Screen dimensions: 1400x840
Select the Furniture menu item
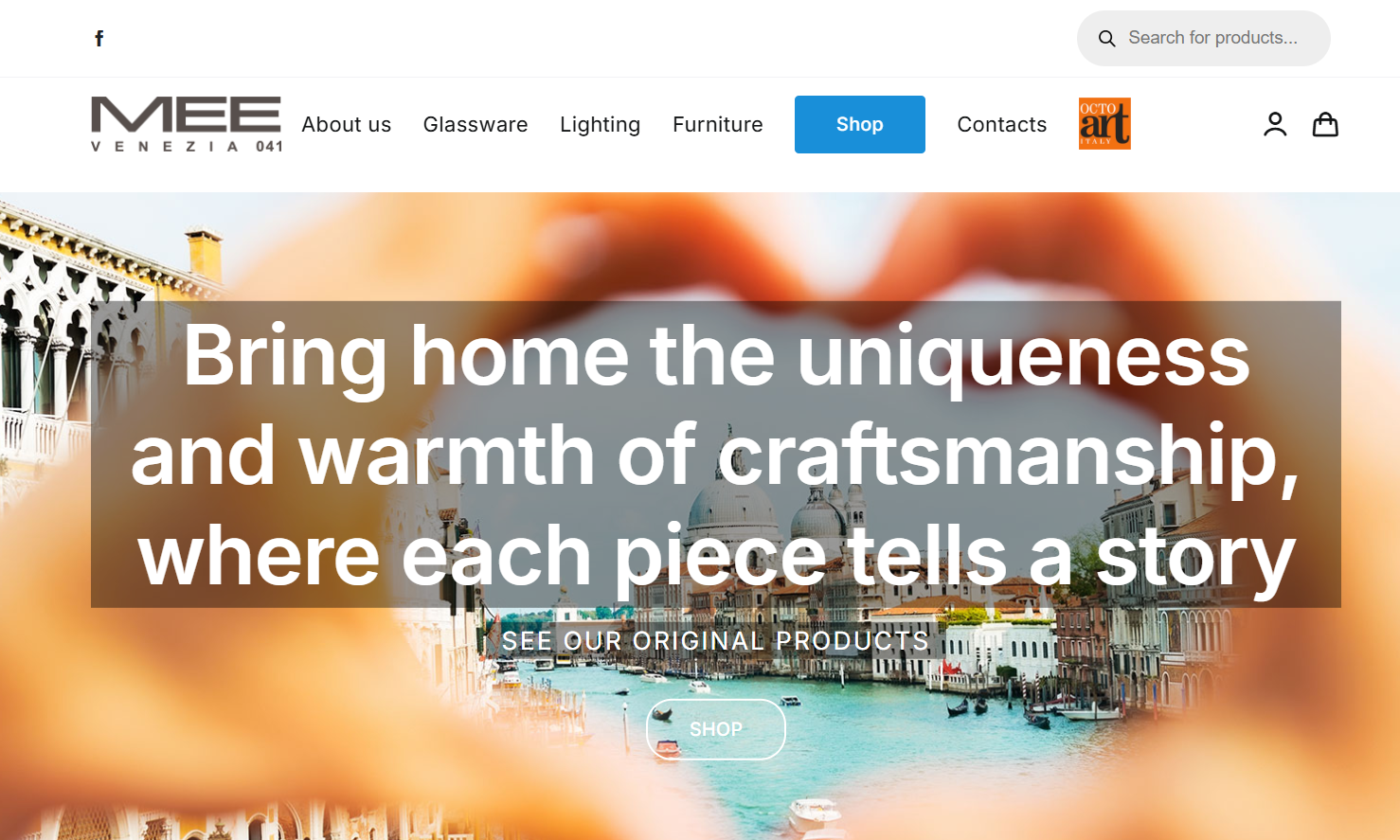718,124
